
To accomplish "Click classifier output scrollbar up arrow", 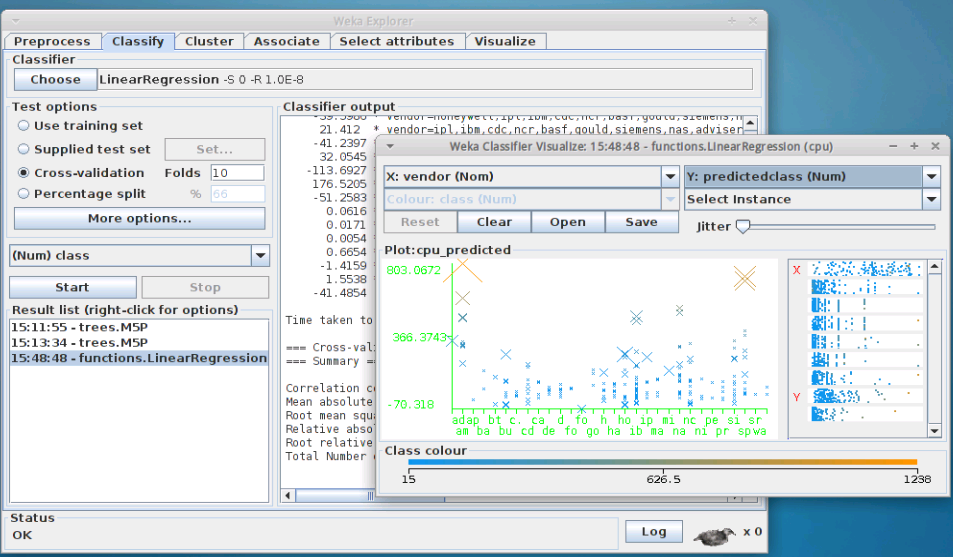I will (750, 123).
